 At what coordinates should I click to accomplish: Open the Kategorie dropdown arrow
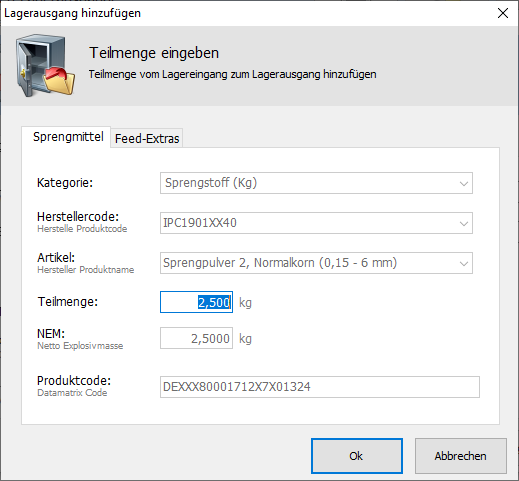click(x=464, y=183)
